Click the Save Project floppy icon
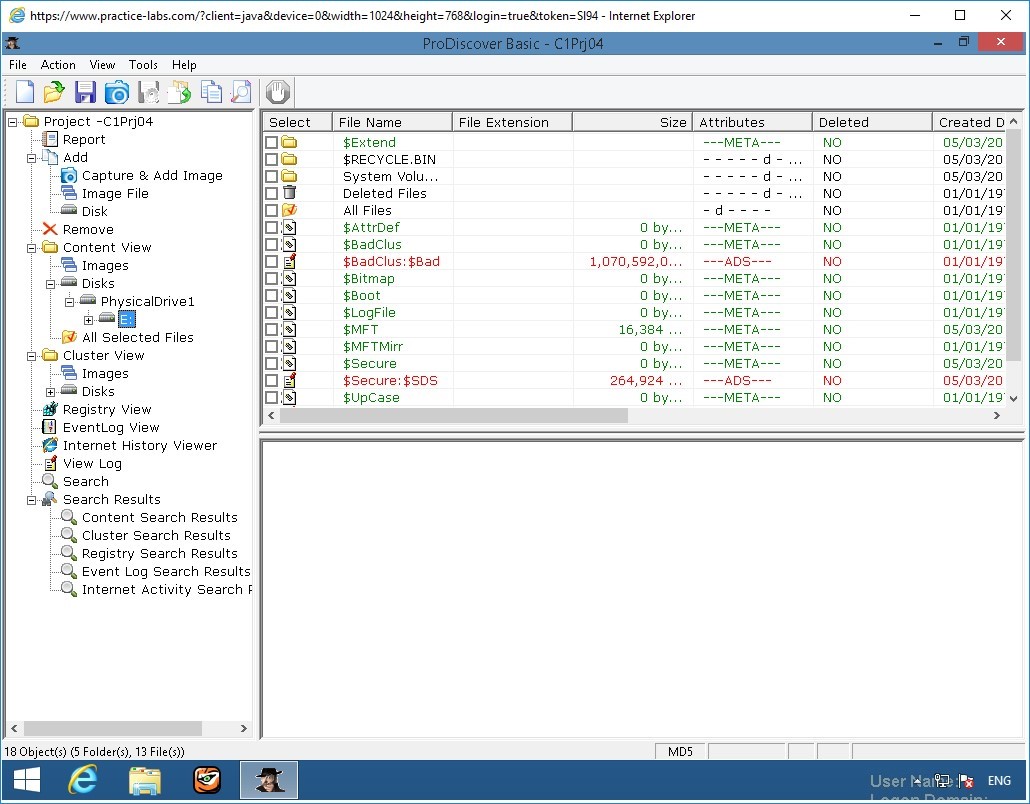This screenshot has width=1030, height=804. pyautogui.click(x=85, y=92)
